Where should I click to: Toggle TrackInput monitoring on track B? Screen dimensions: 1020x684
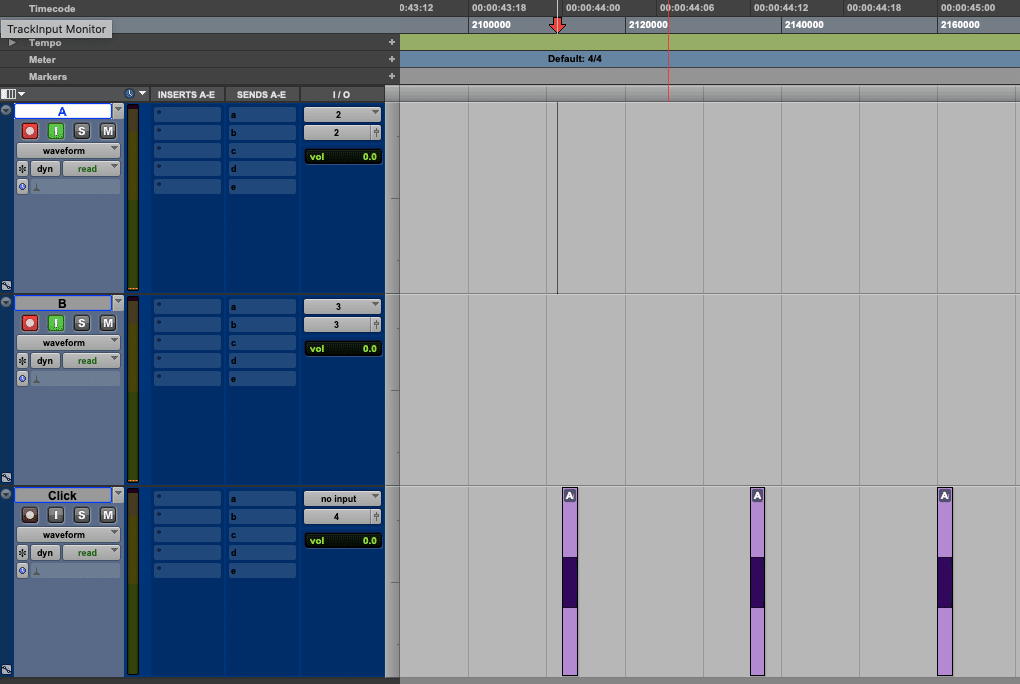click(56, 323)
